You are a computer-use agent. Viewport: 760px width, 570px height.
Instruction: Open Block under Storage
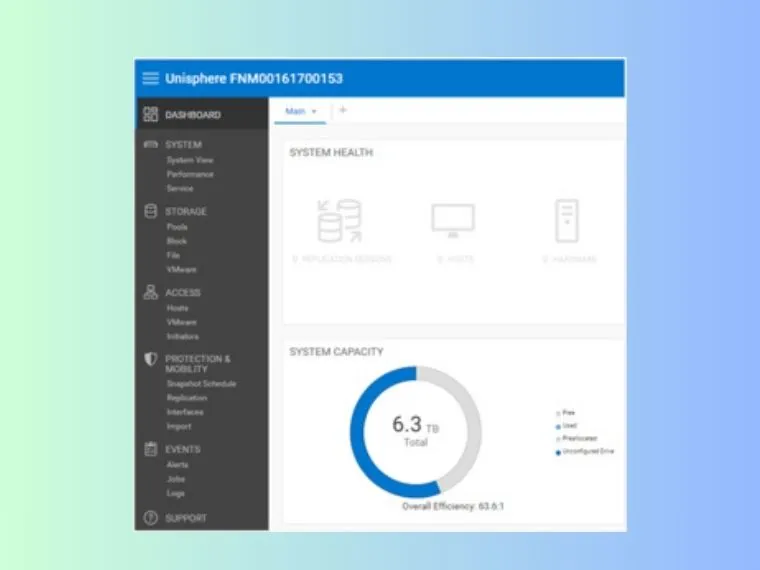click(x=176, y=240)
